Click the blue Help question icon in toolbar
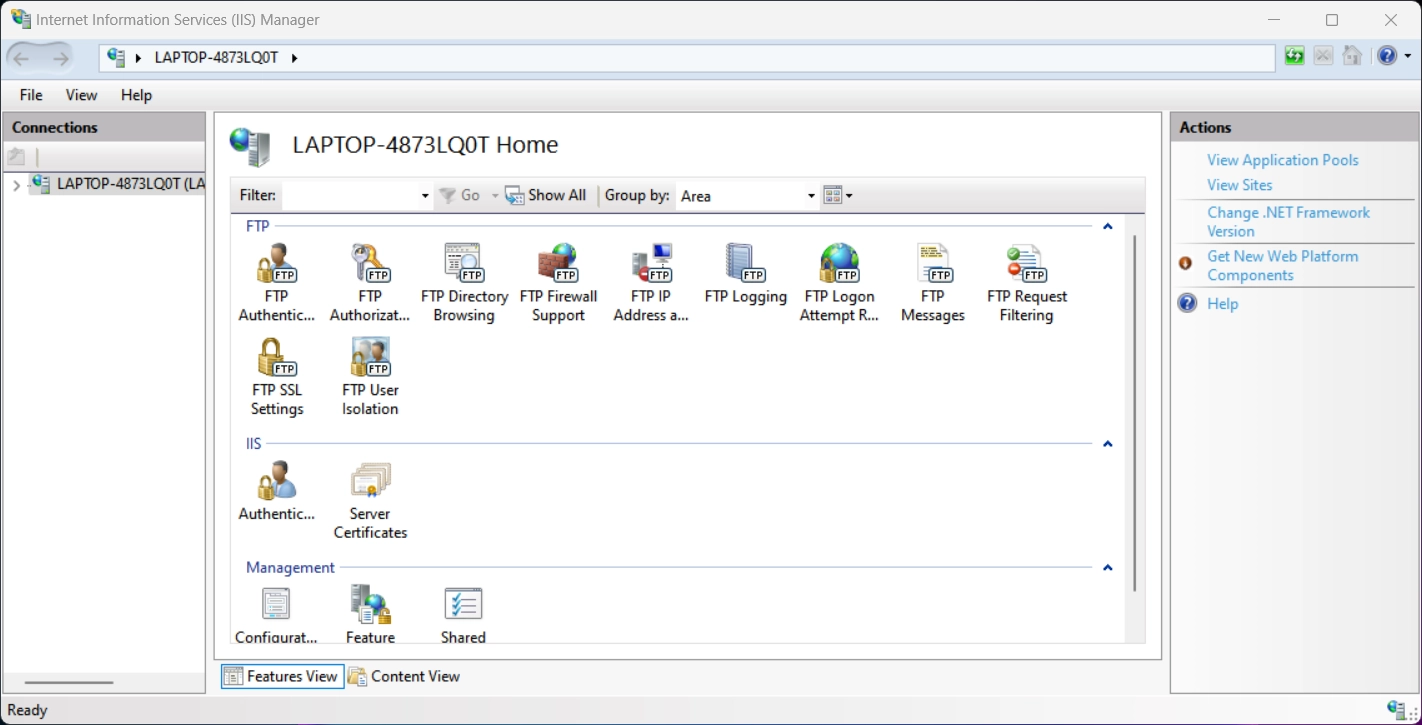The image size is (1422, 725). point(1386,56)
